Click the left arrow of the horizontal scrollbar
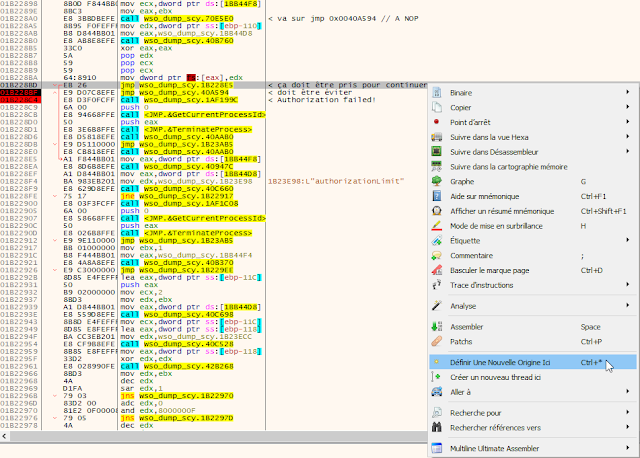This screenshot has height=458, width=640. (4, 436)
